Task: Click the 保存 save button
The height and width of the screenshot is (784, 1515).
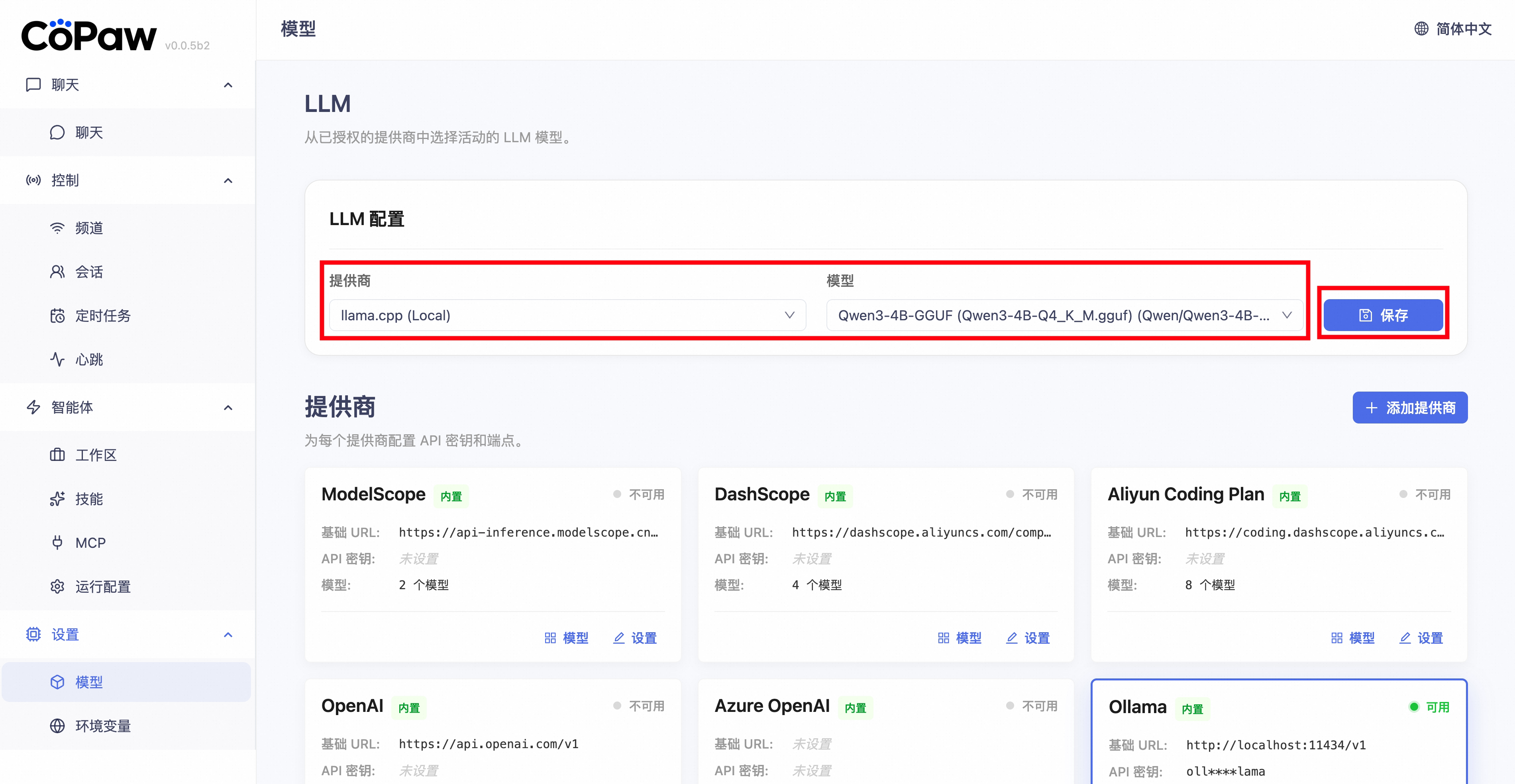Action: 1383,315
